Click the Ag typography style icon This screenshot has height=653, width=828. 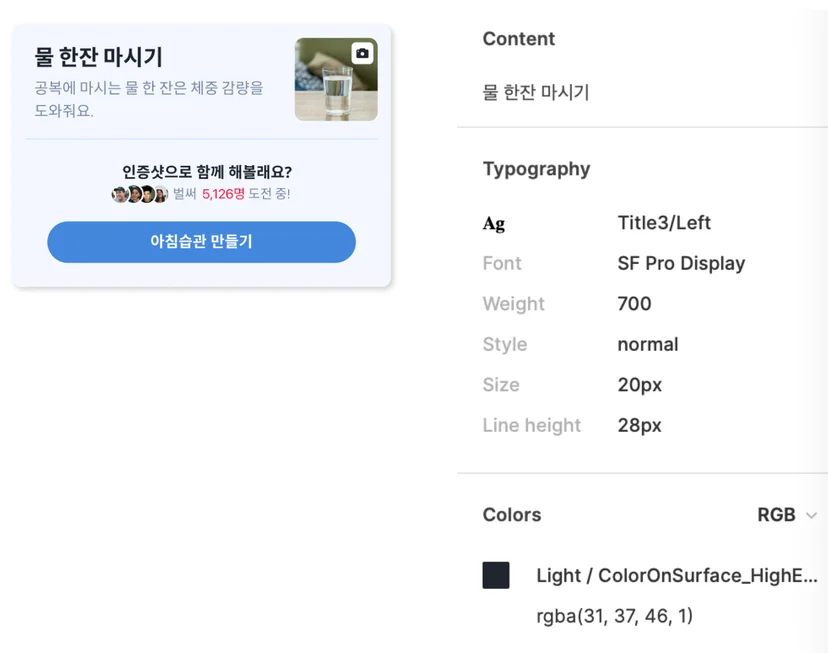point(494,223)
